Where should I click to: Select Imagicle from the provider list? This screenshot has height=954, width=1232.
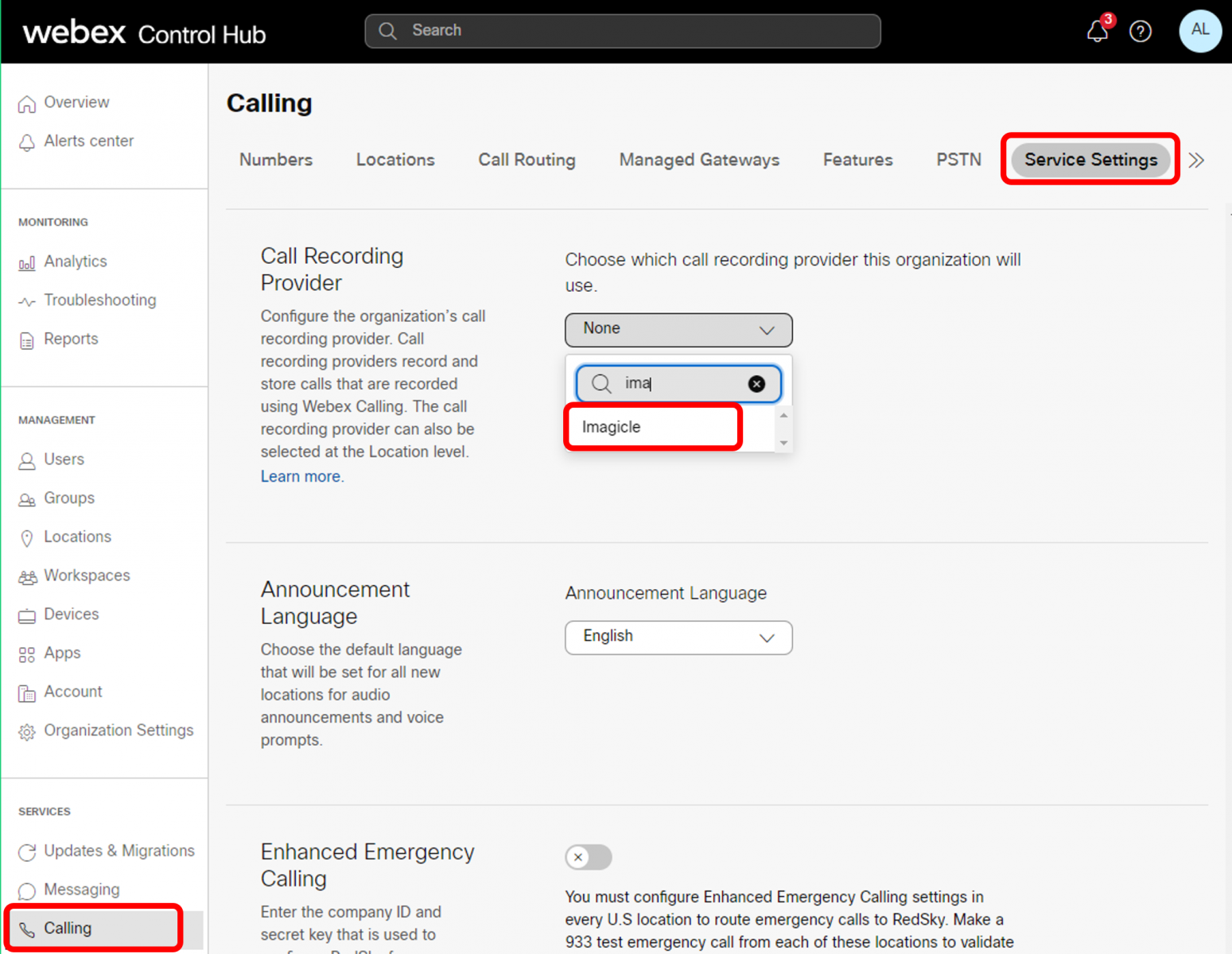(x=611, y=427)
